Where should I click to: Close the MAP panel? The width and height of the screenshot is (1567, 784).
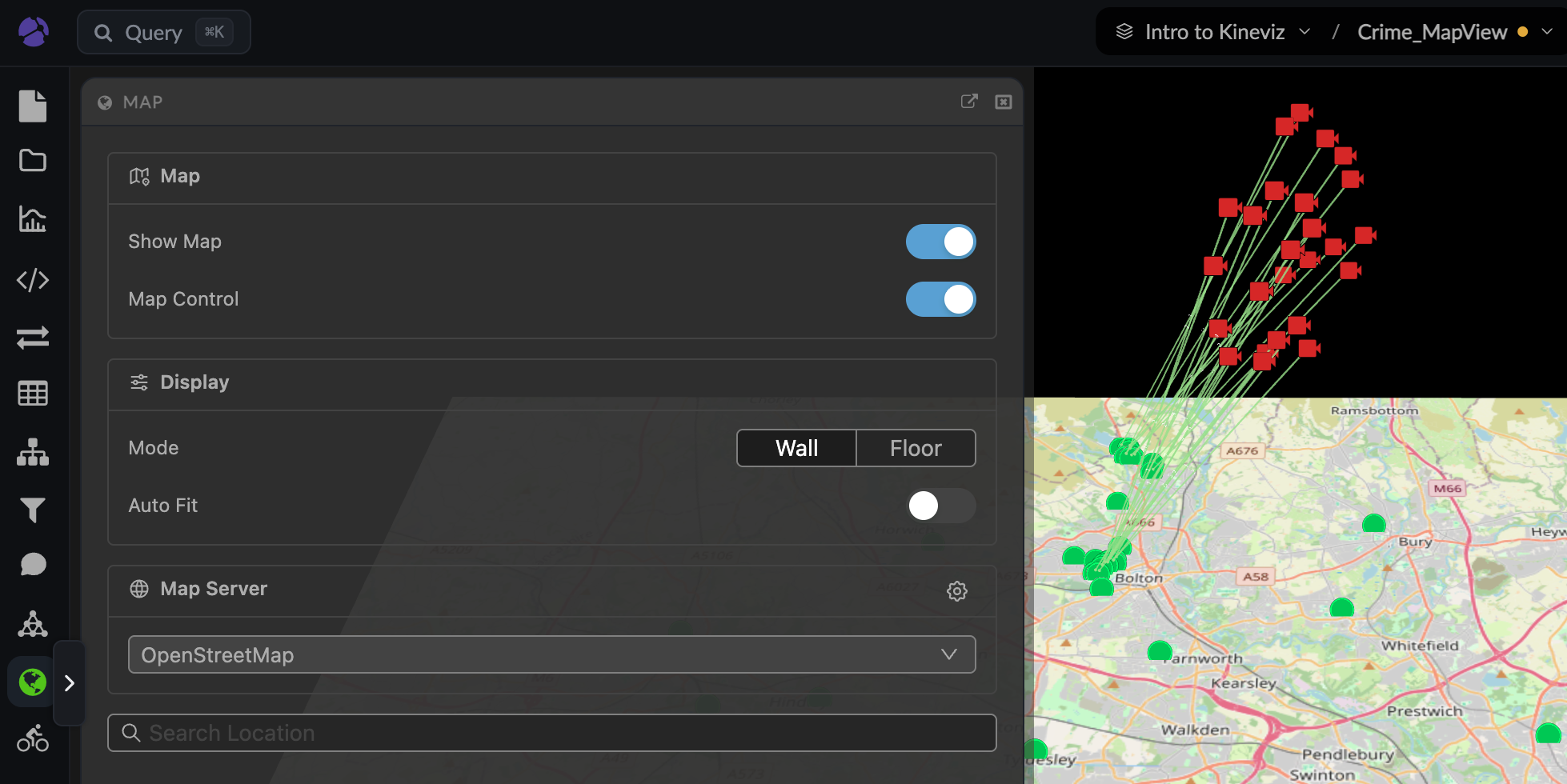[x=1004, y=102]
